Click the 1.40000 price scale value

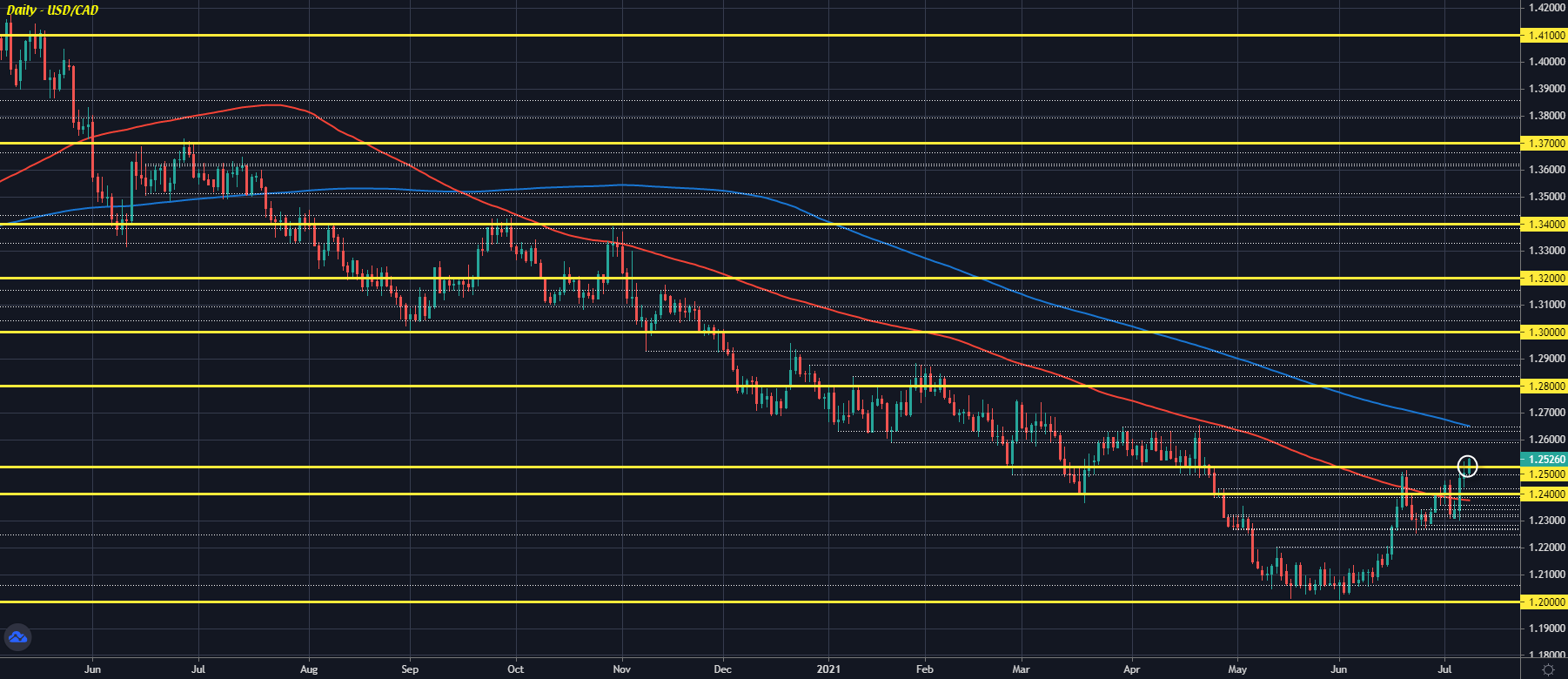(1546, 62)
